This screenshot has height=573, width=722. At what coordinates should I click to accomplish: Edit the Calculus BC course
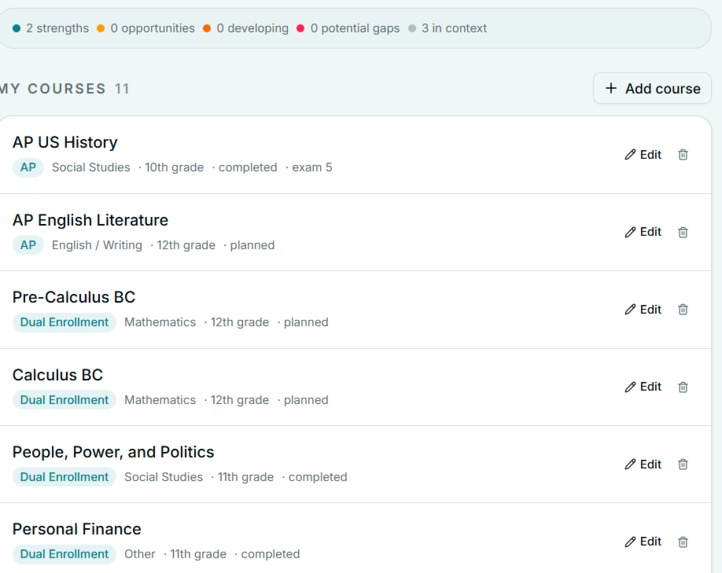click(643, 387)
